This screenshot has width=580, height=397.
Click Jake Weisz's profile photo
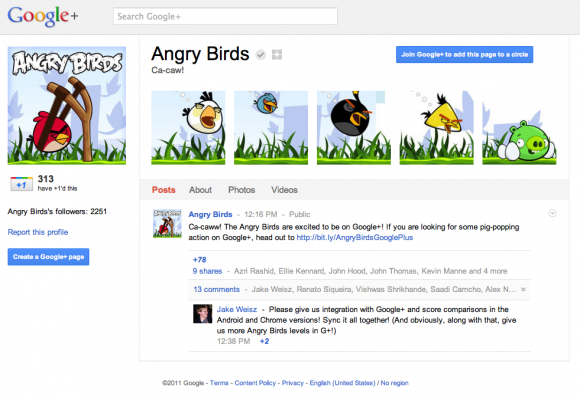tap(202, 314)
